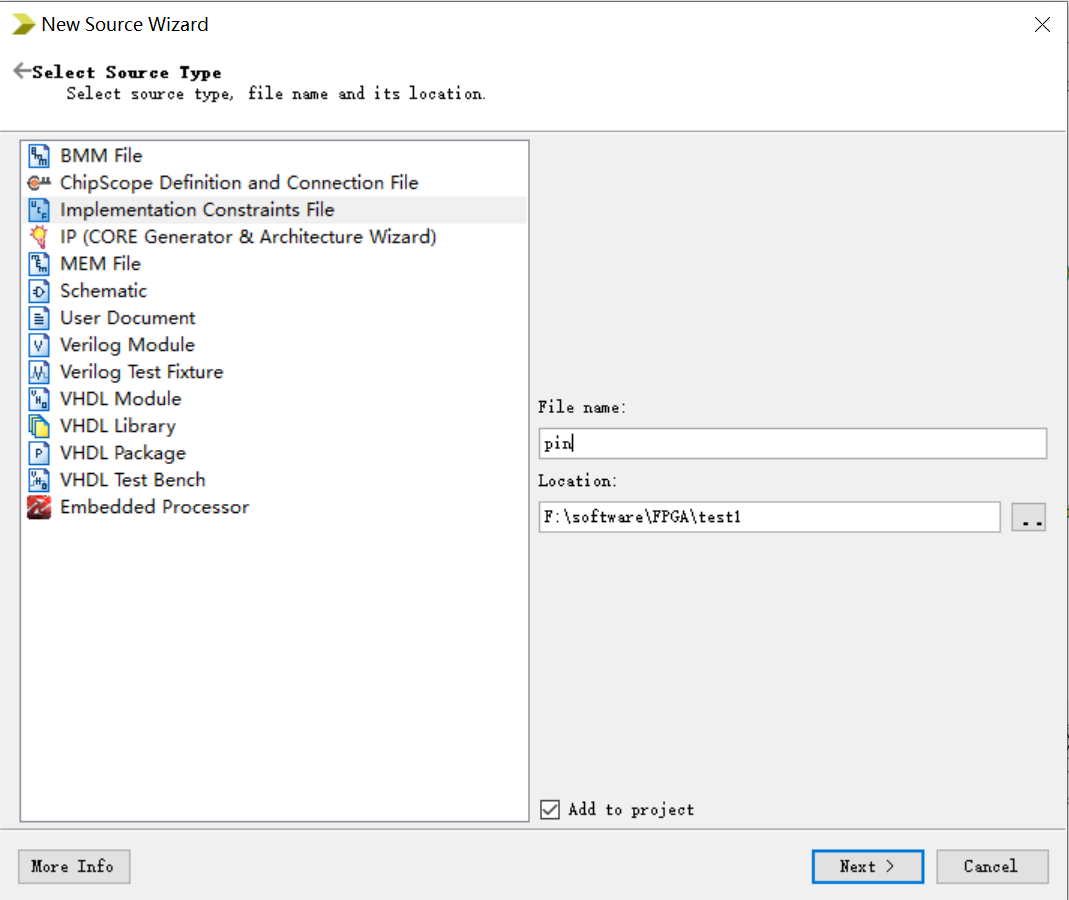The image size is (1069, 900).
Task: Select the User Document entry
Action: [127, 317]
